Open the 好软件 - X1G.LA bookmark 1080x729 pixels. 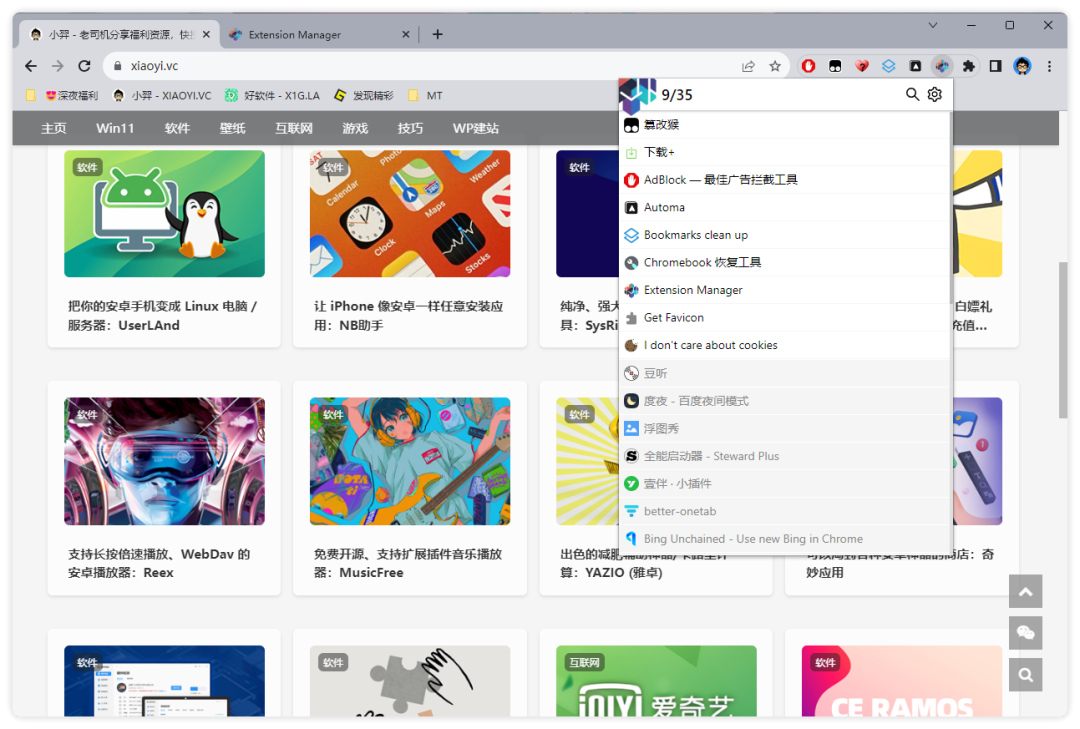pos(273,96)
